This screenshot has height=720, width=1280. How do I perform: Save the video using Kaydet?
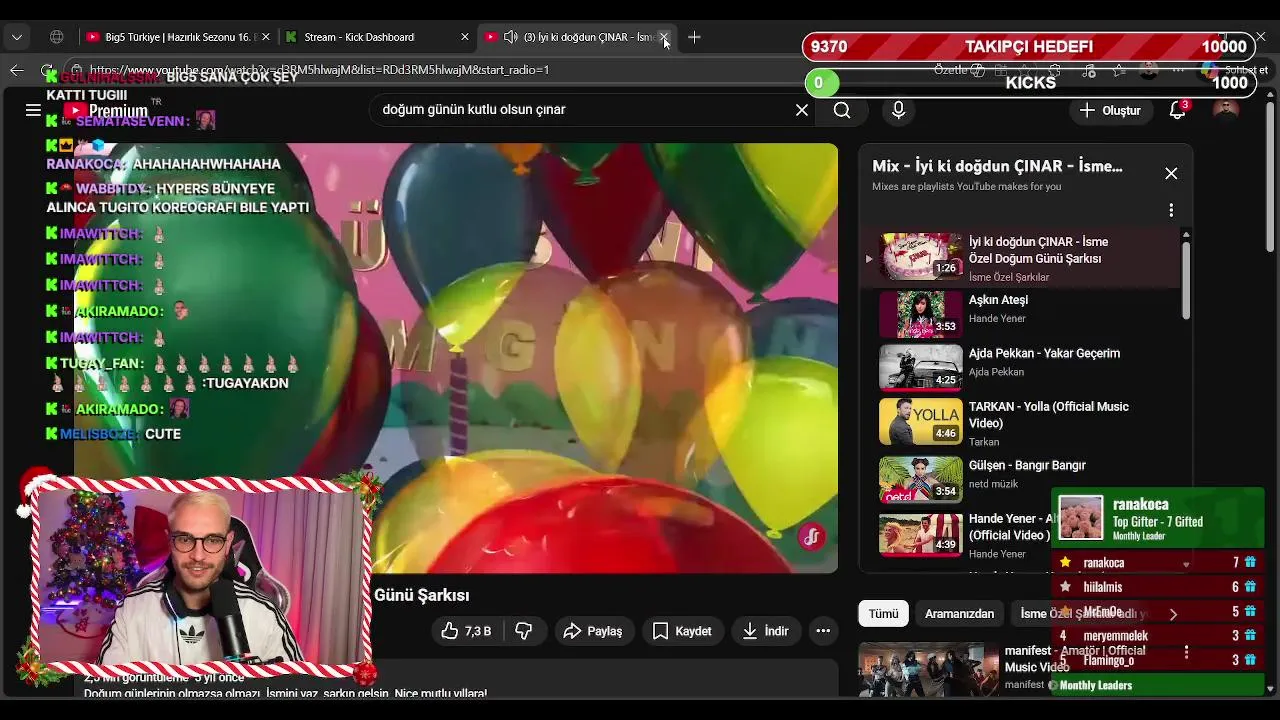pyautogui.click(x=682, y=631)
